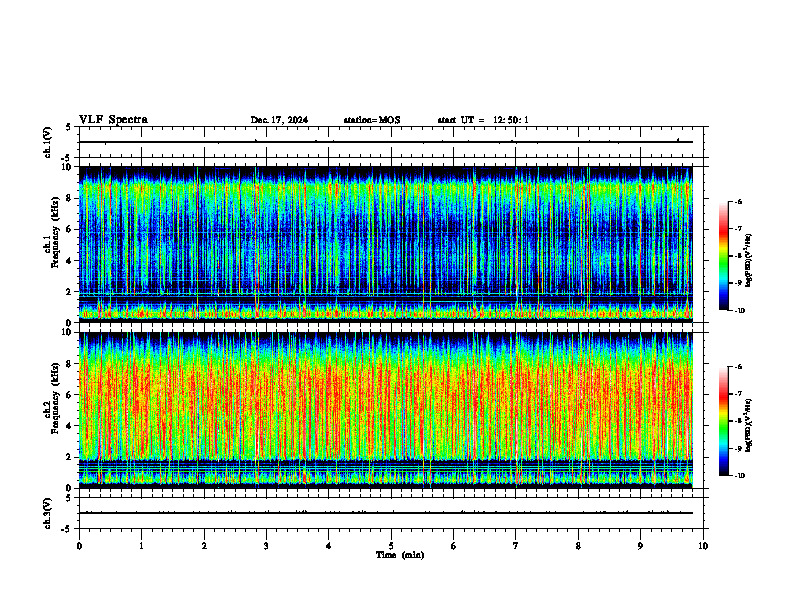Click the ch.2 frequency axis '6' tick label
The image size is (792, 612).
[x=69, y=395]
